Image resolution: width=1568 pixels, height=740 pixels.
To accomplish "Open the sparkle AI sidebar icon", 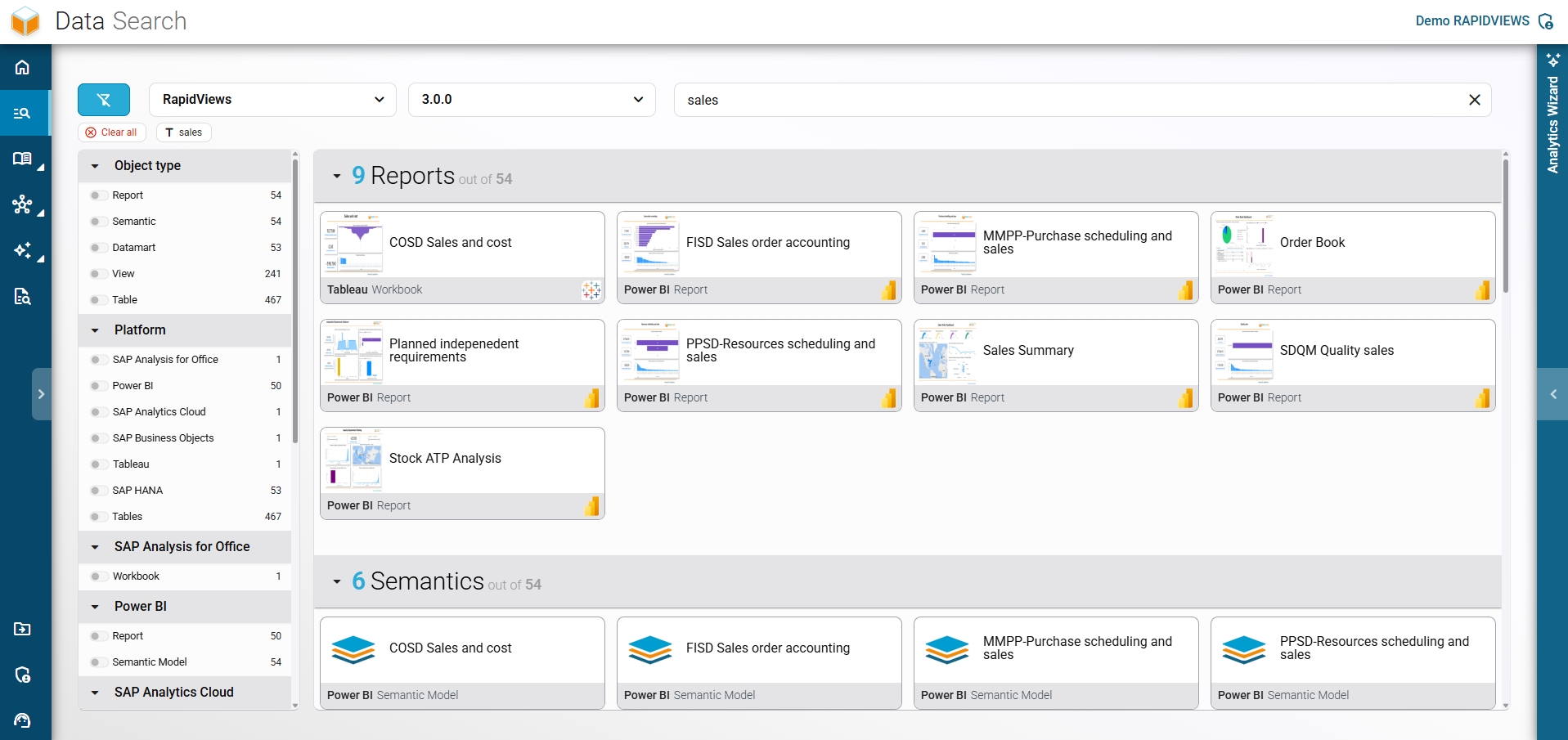I will pos(22,250).
